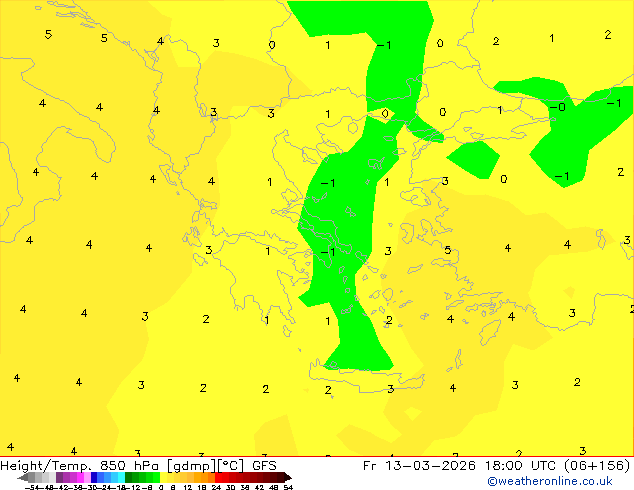Image resolution: width=634 pixels, height=490 pixels.
Task: Click the gray left arrow end of the legend
Action: [23, 477]
